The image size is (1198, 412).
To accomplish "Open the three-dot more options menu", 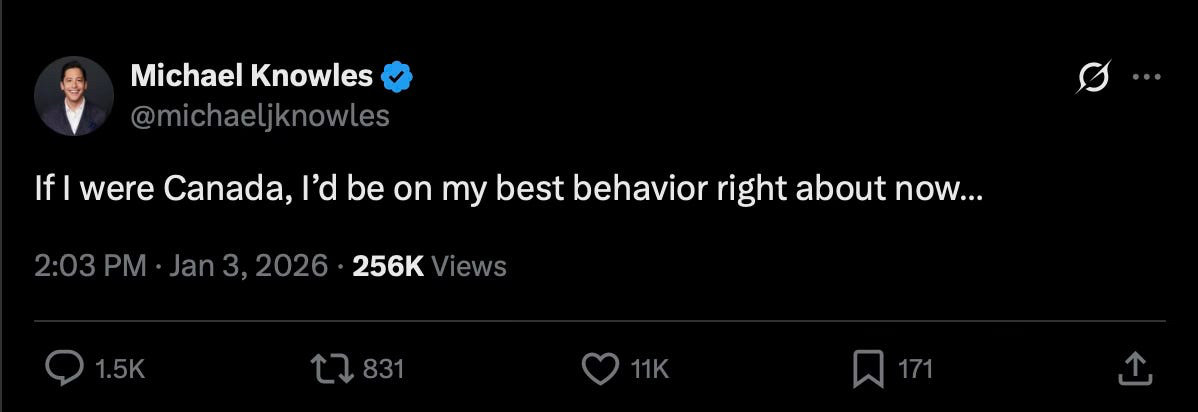I will click(x=1146, y=77).
